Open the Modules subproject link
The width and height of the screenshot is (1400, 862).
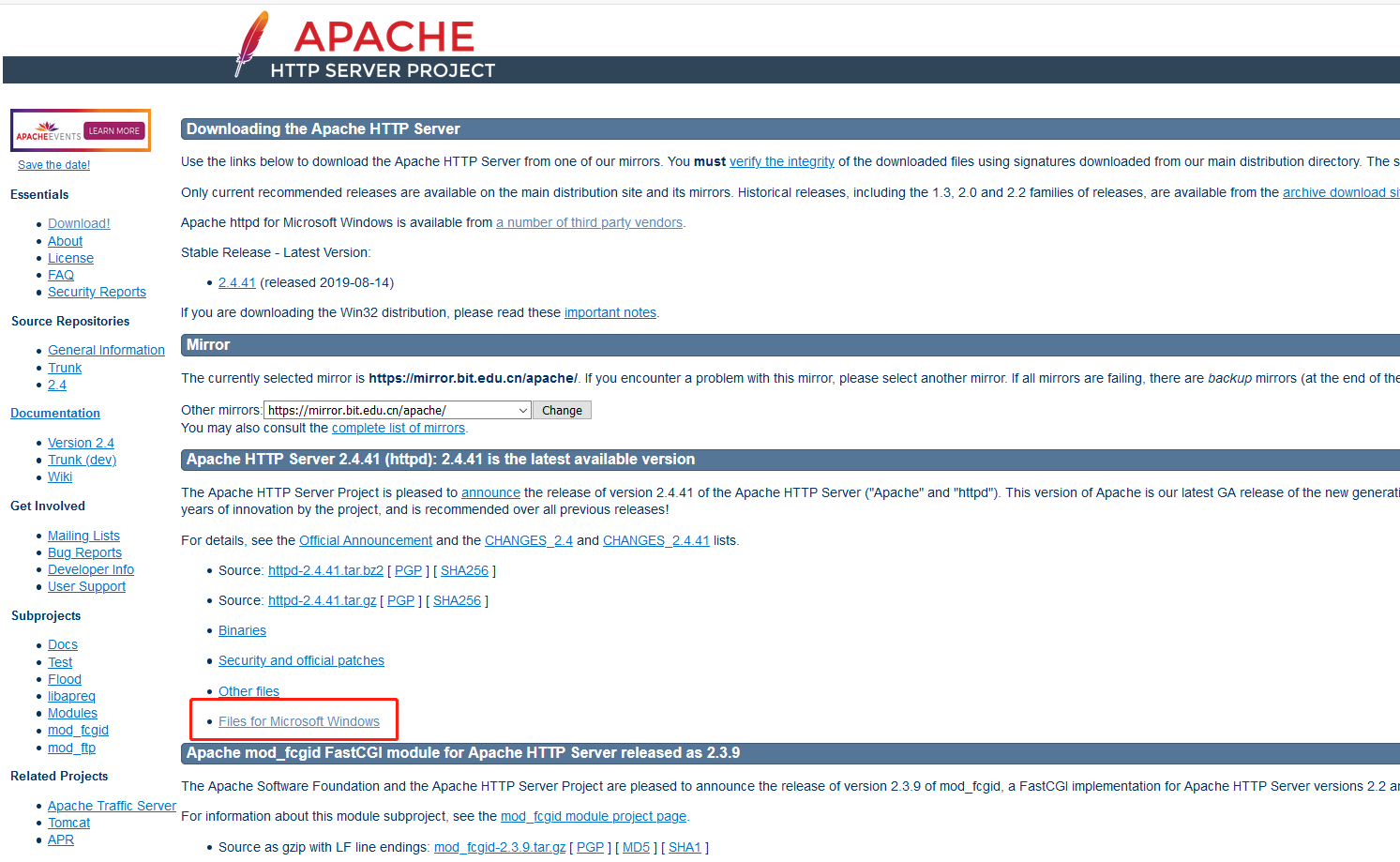coord(72,713)
